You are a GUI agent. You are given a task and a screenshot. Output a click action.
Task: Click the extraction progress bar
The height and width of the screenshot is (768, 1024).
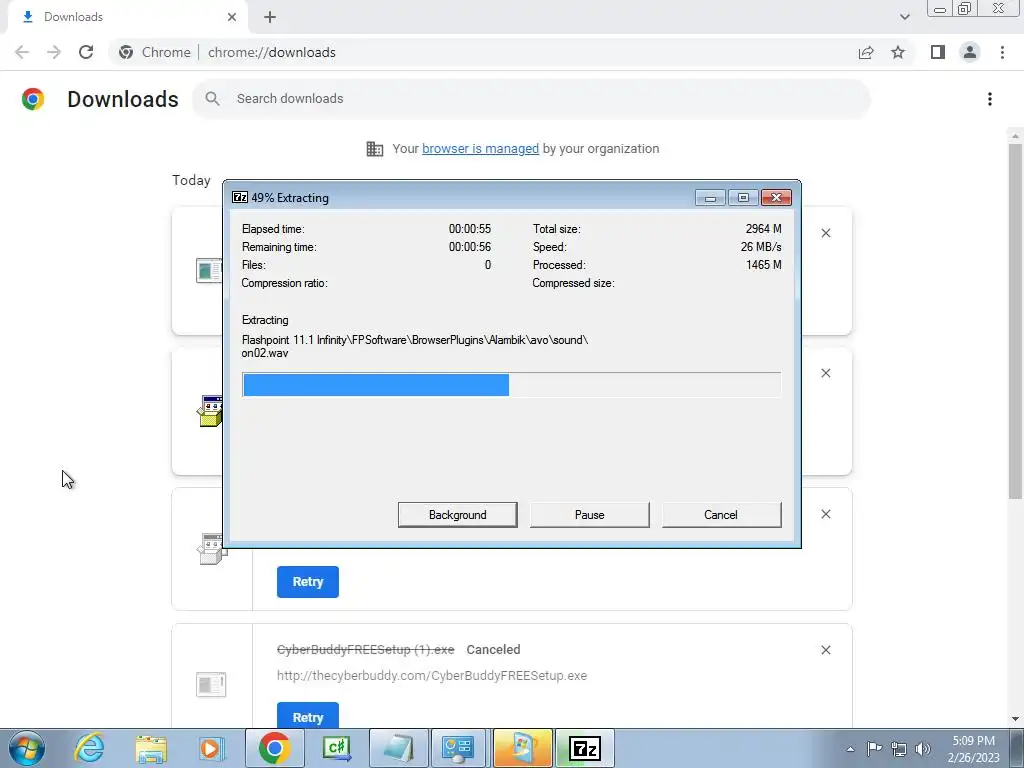pos(511,385)
